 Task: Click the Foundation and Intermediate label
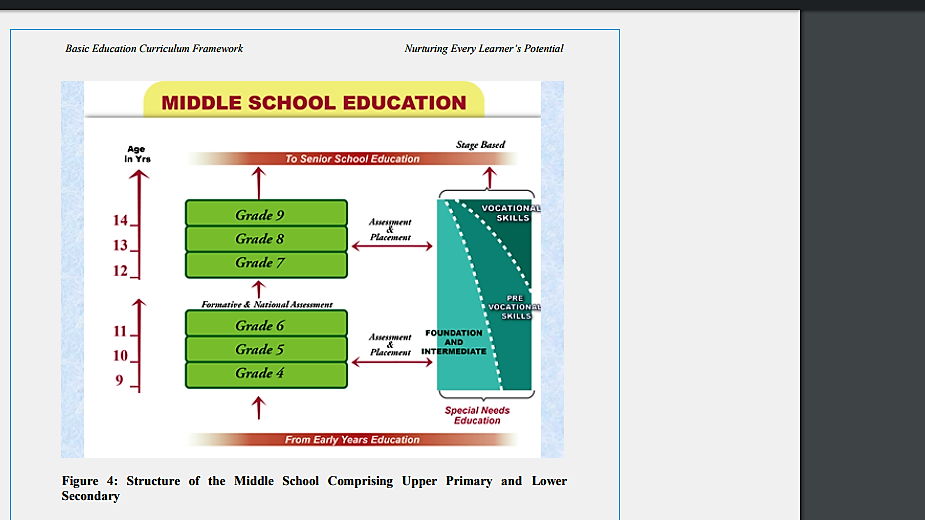coord(455,342)
